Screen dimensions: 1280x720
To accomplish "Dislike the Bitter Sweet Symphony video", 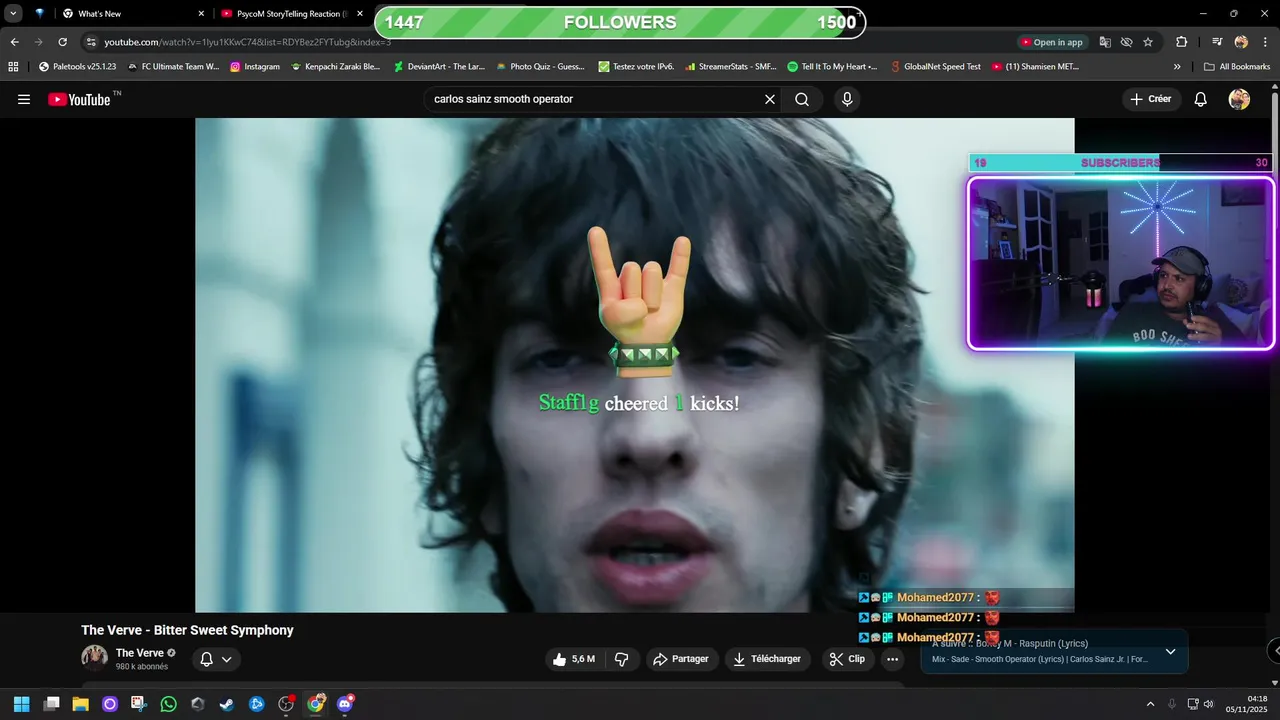I will click(622, 659).
